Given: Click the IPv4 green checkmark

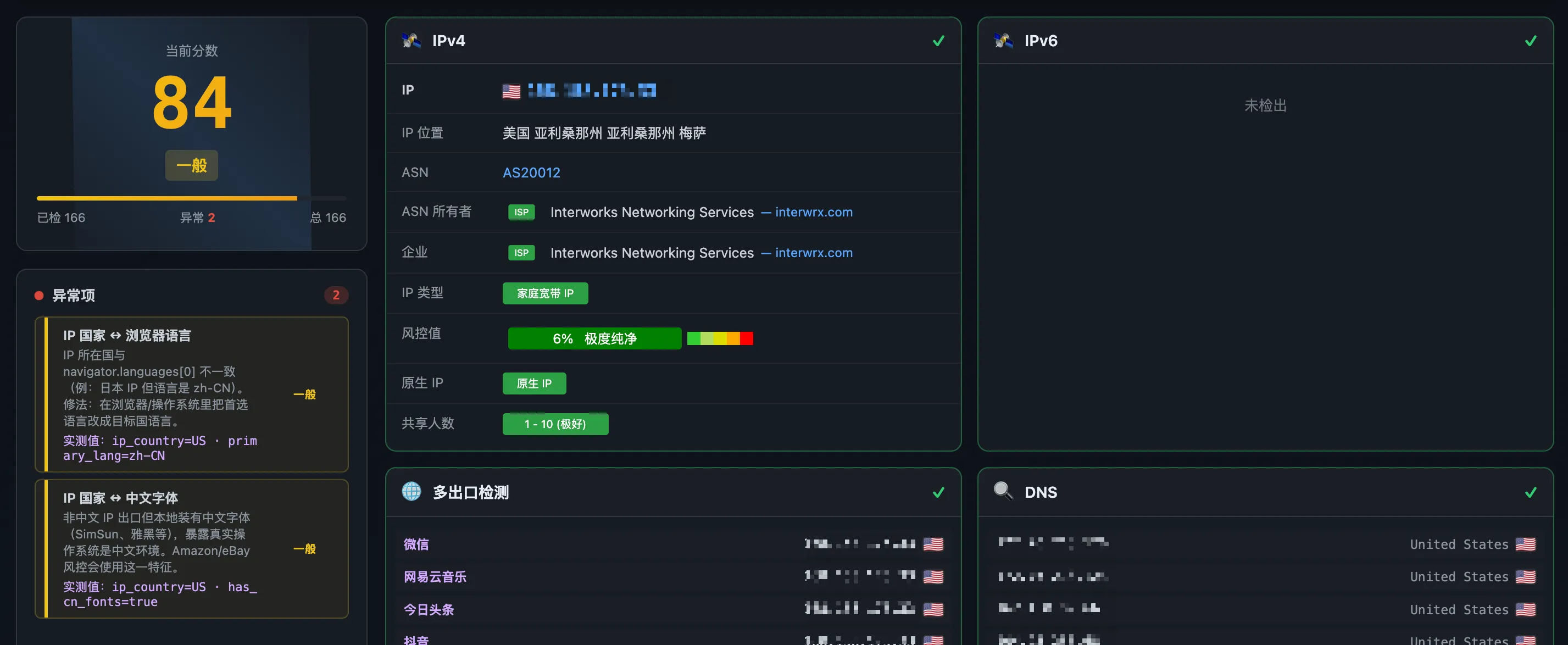Looking at the screenshot, I should [x=938, y=41].
